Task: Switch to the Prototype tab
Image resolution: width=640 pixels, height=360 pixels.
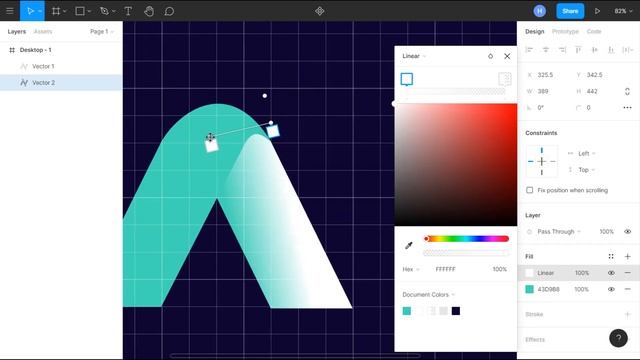Action: [565, 31]
